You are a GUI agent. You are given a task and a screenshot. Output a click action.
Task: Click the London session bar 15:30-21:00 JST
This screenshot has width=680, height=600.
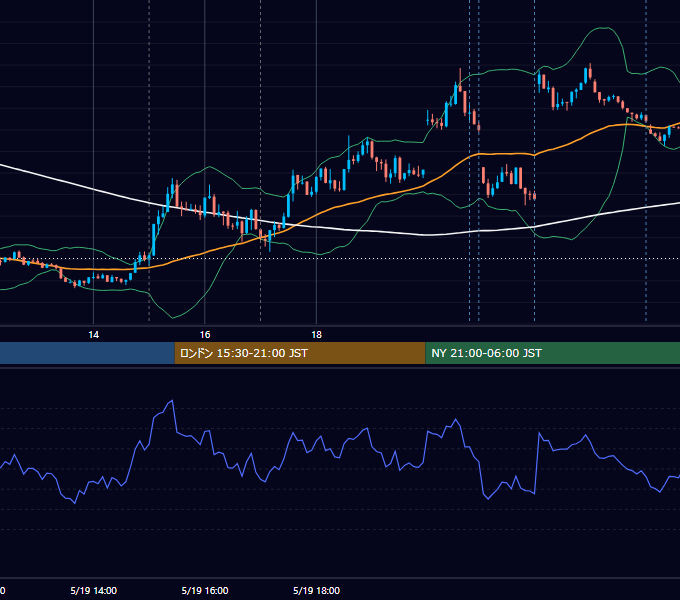point(300,353)
